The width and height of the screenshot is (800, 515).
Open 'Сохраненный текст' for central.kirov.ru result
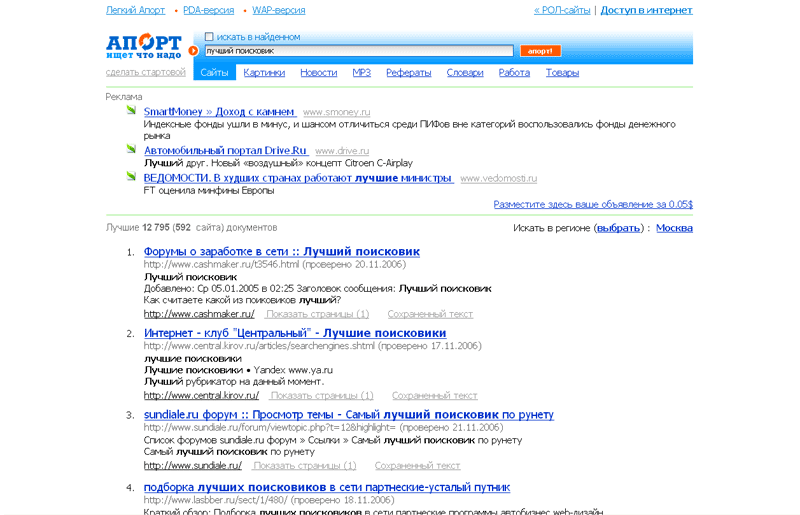pyautogui.click(x=435, y=395)
